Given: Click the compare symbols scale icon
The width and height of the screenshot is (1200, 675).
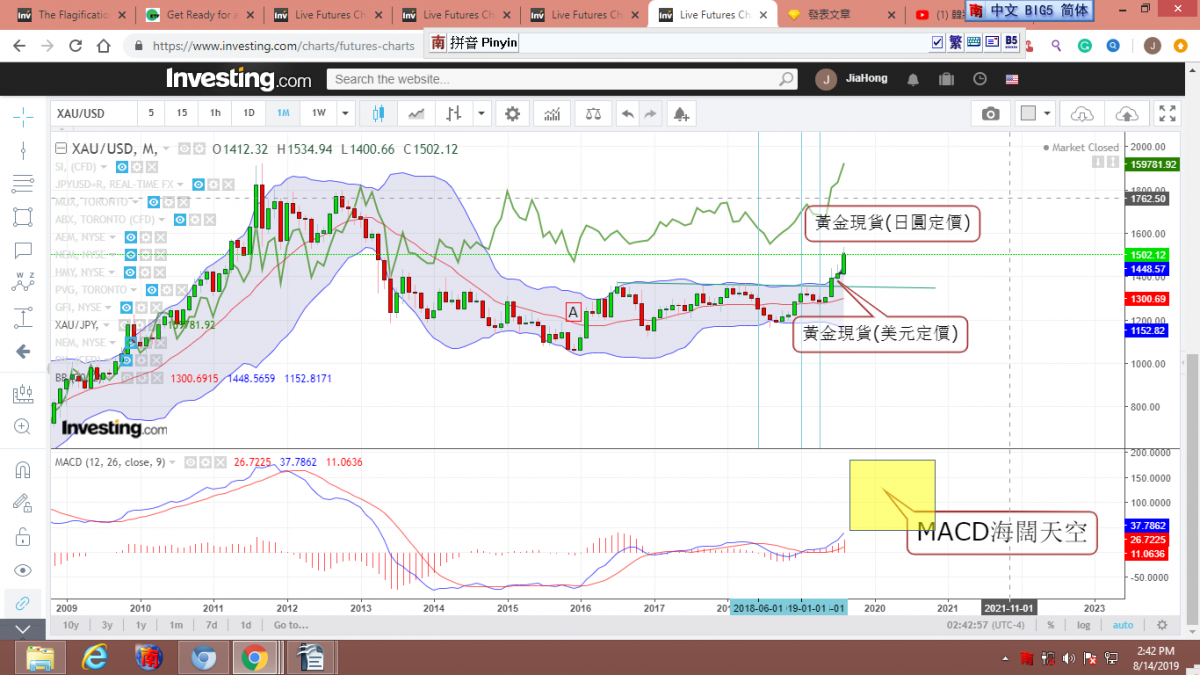Looking at the screenshot, I should 594,114.
